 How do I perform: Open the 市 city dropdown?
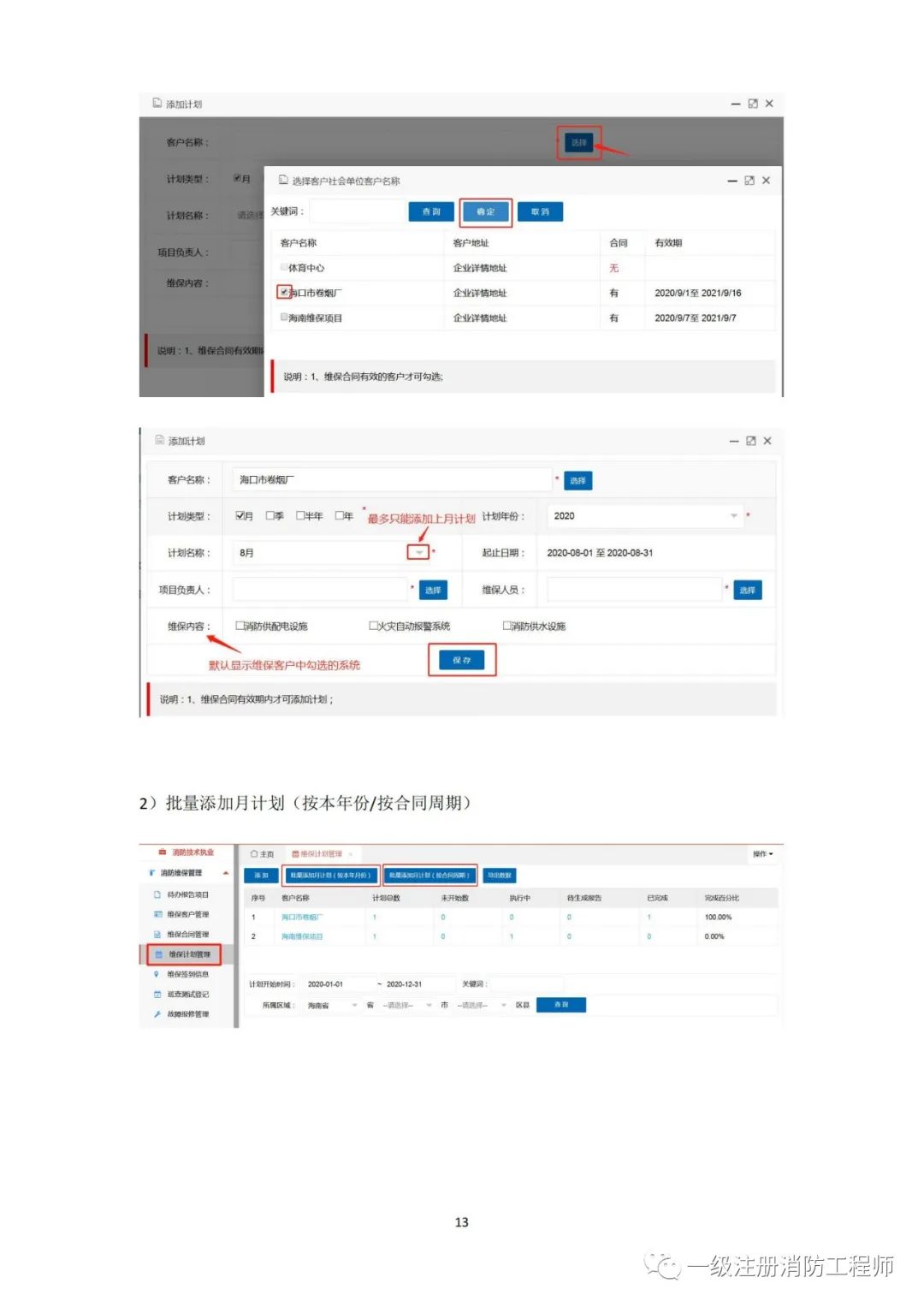tap(406, 1005)
